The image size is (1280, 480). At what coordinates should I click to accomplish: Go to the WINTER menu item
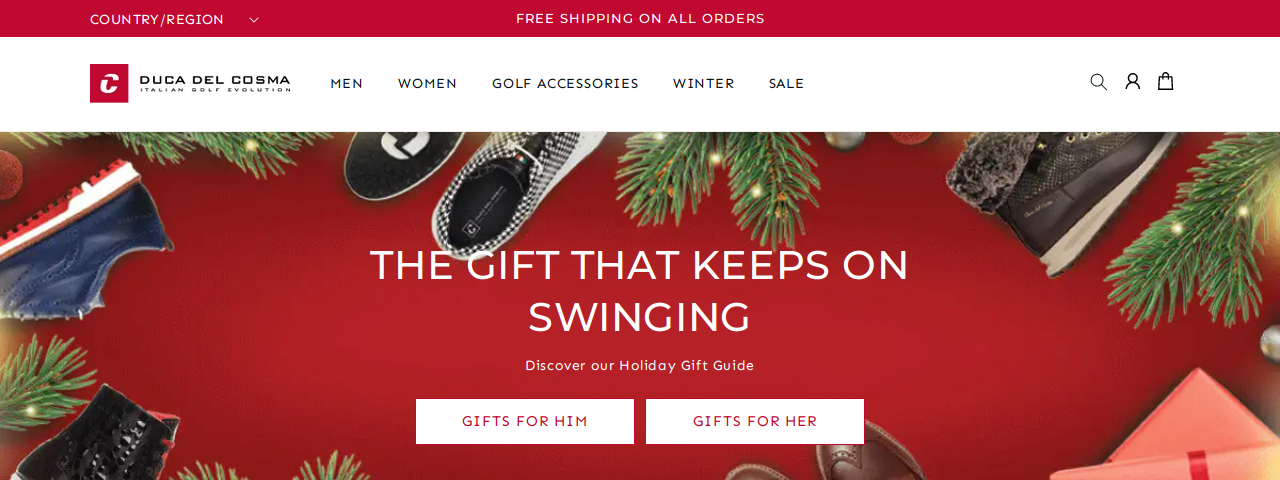703,84
